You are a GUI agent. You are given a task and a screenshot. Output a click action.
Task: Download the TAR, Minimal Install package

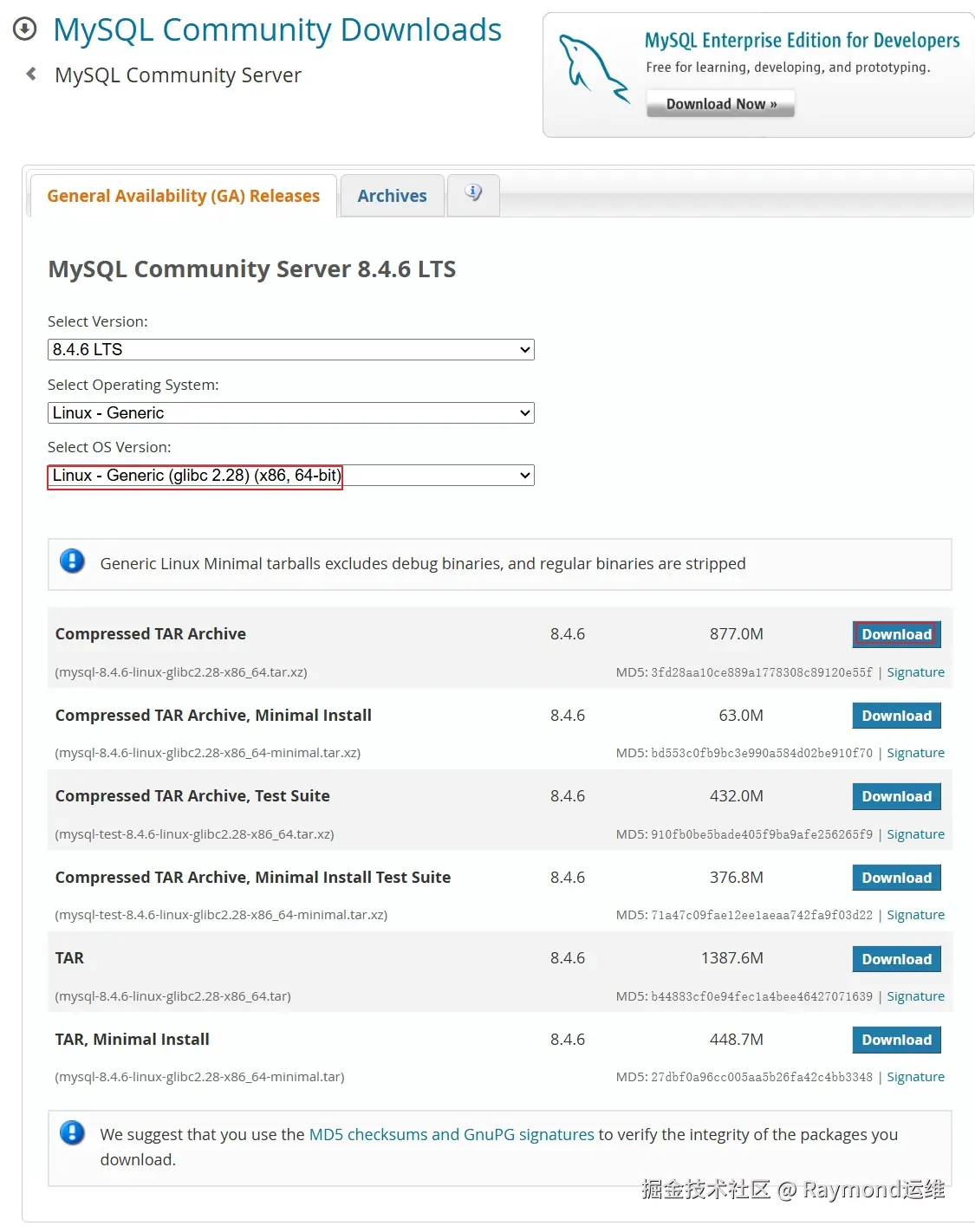896,1040
